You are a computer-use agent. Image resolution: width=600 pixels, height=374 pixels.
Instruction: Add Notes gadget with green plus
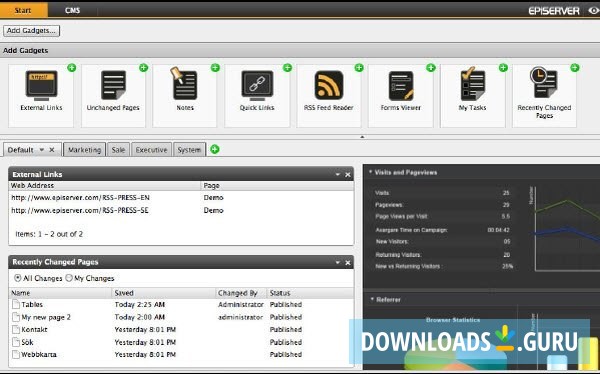(x=215, y=68)
